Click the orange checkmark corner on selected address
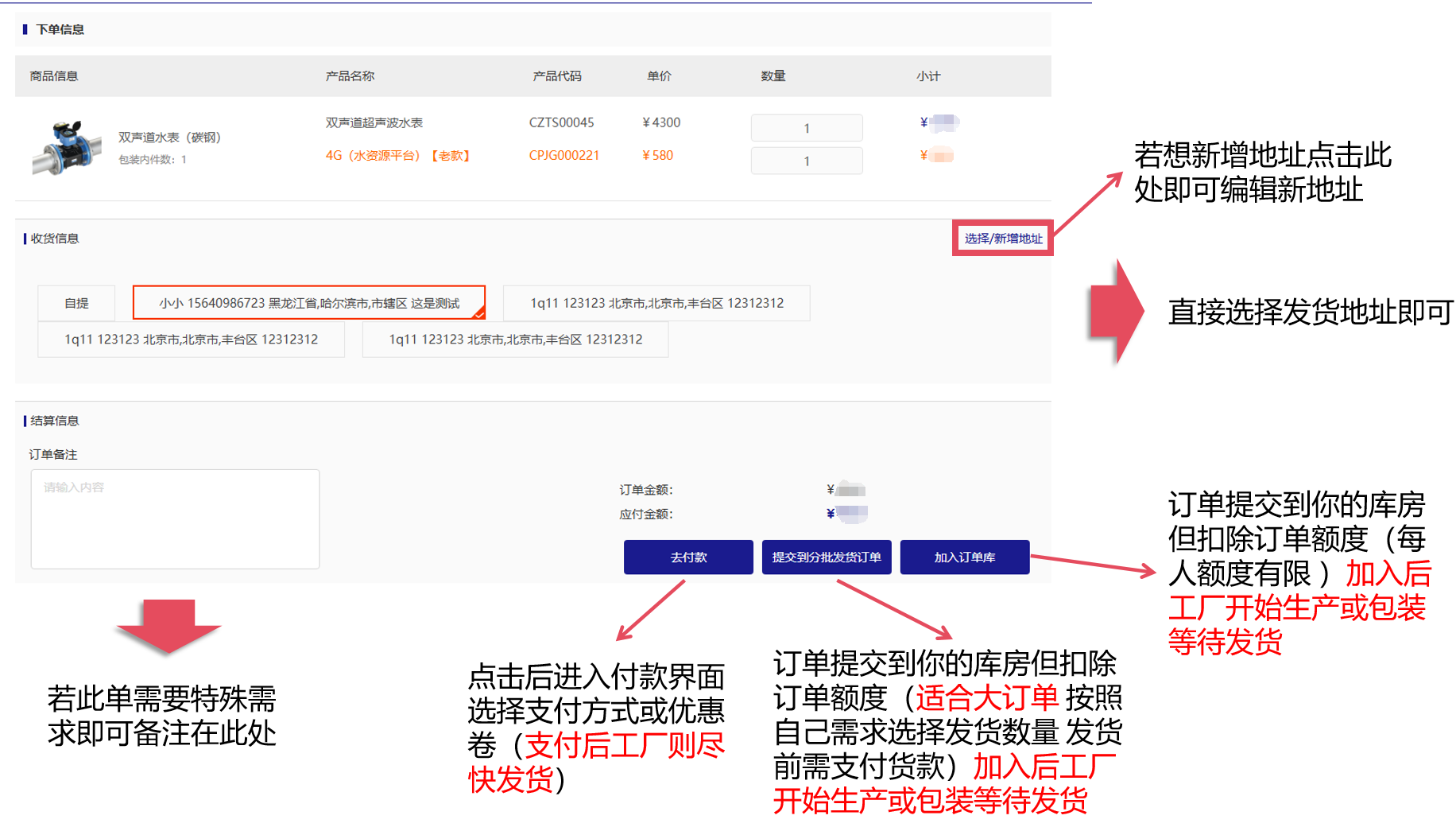The height and width of the screenshot is (831, 1456). [x=478, y=313]
